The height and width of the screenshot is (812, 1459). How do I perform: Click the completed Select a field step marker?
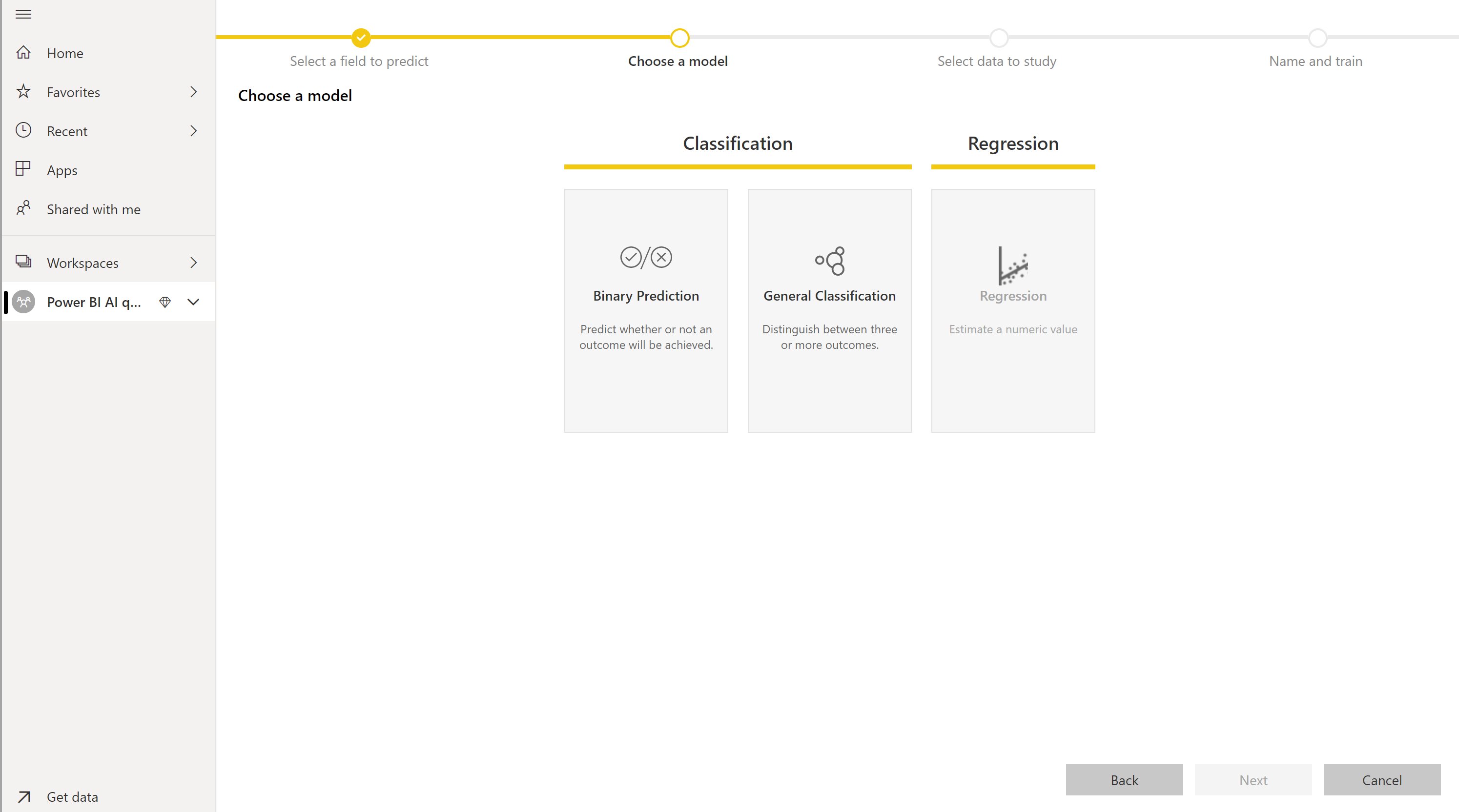pyautogui.click(x=361, y=38)
